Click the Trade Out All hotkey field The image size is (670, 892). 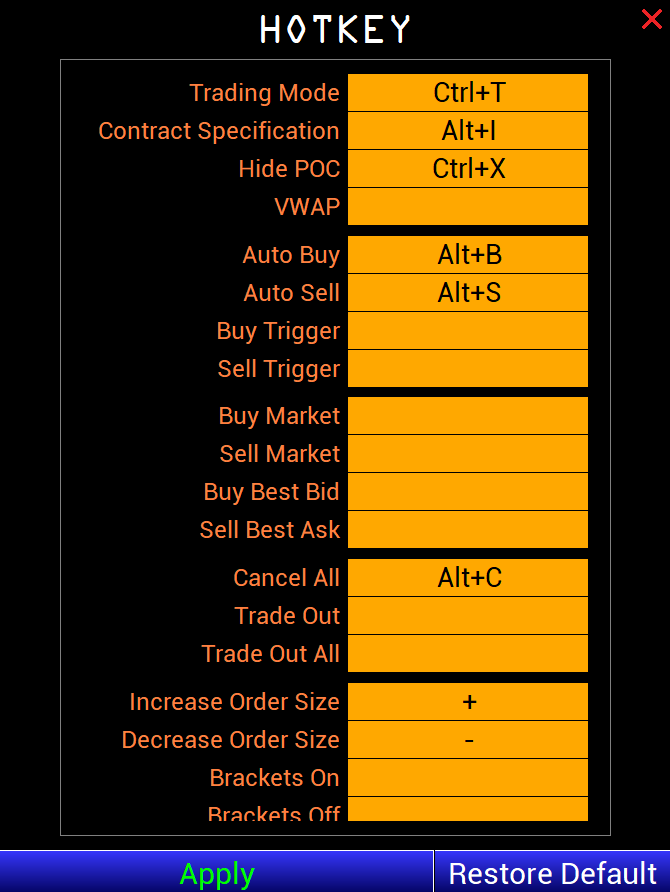pyautogui.click(x=468, y=654)
